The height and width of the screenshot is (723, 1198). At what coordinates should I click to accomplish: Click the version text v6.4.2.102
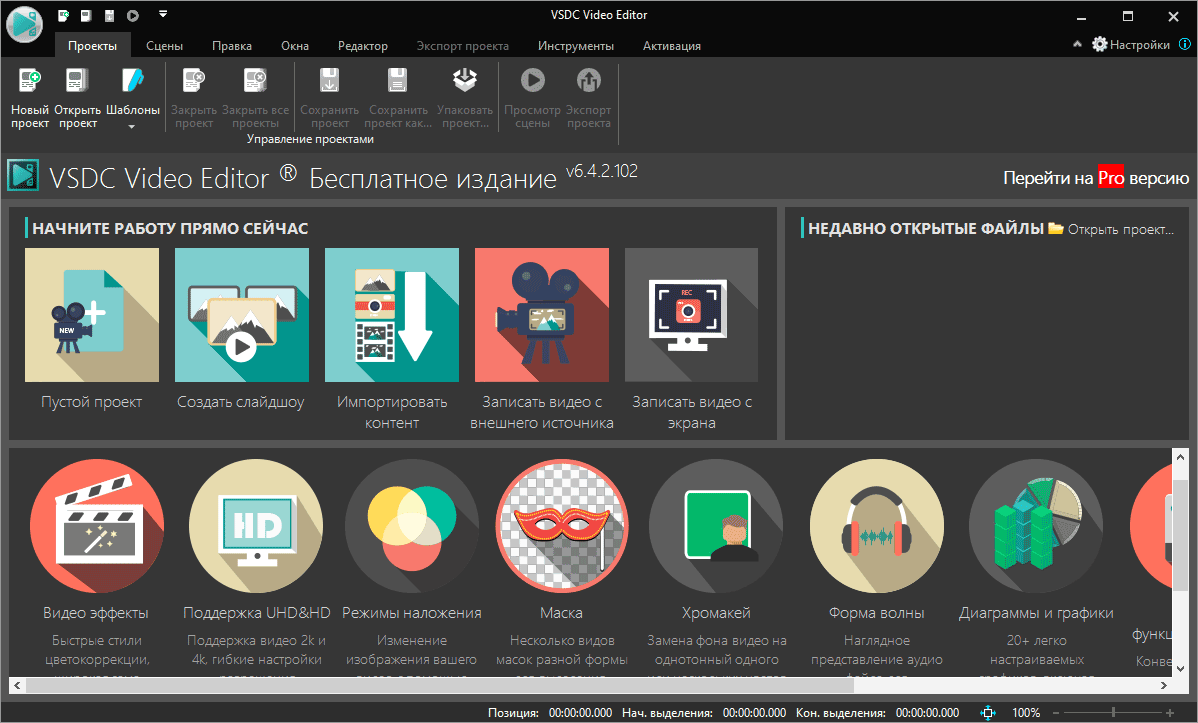click(601, 171)
